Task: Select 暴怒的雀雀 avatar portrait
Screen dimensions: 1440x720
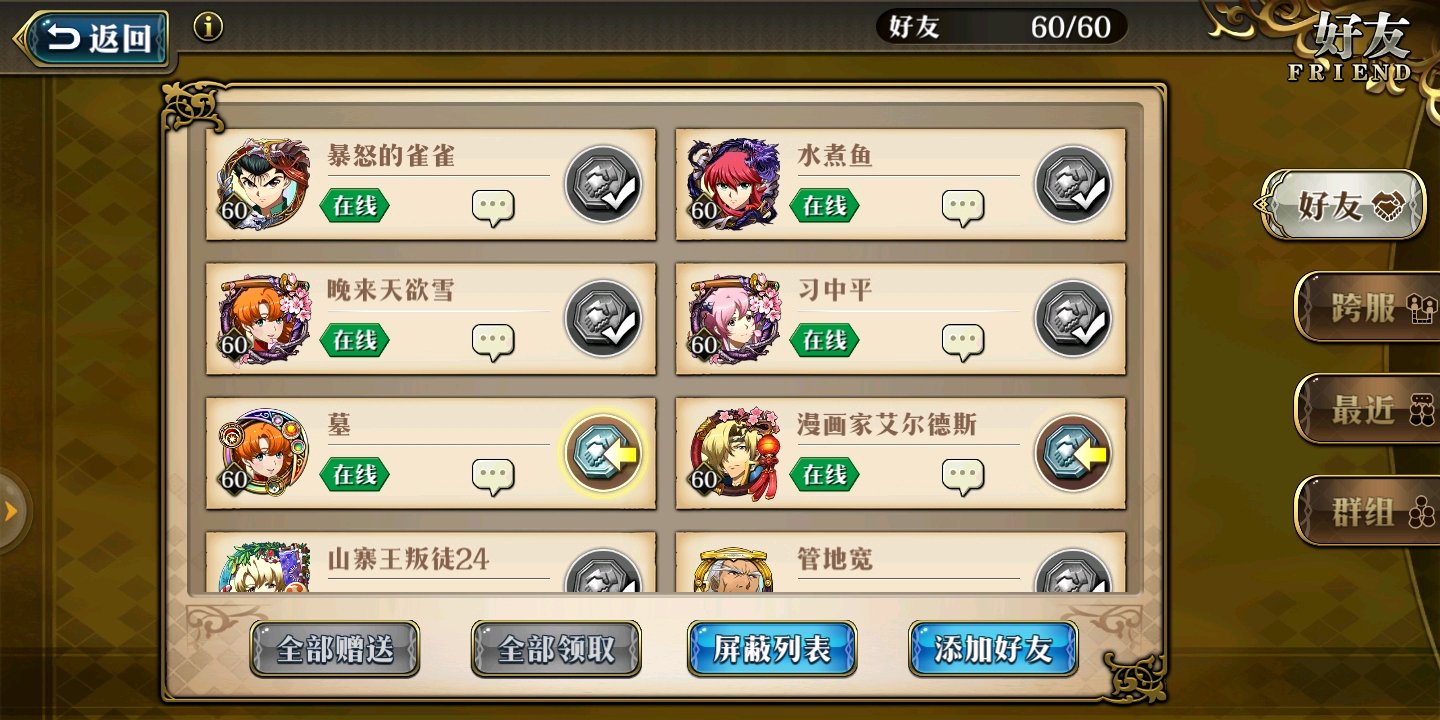Action: [x=265, y=185]
